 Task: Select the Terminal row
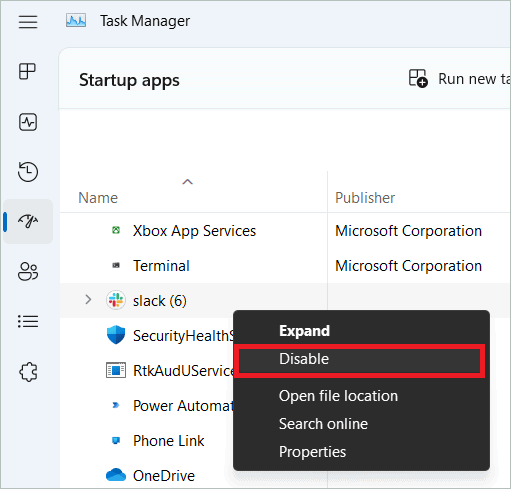pos(161,266)
